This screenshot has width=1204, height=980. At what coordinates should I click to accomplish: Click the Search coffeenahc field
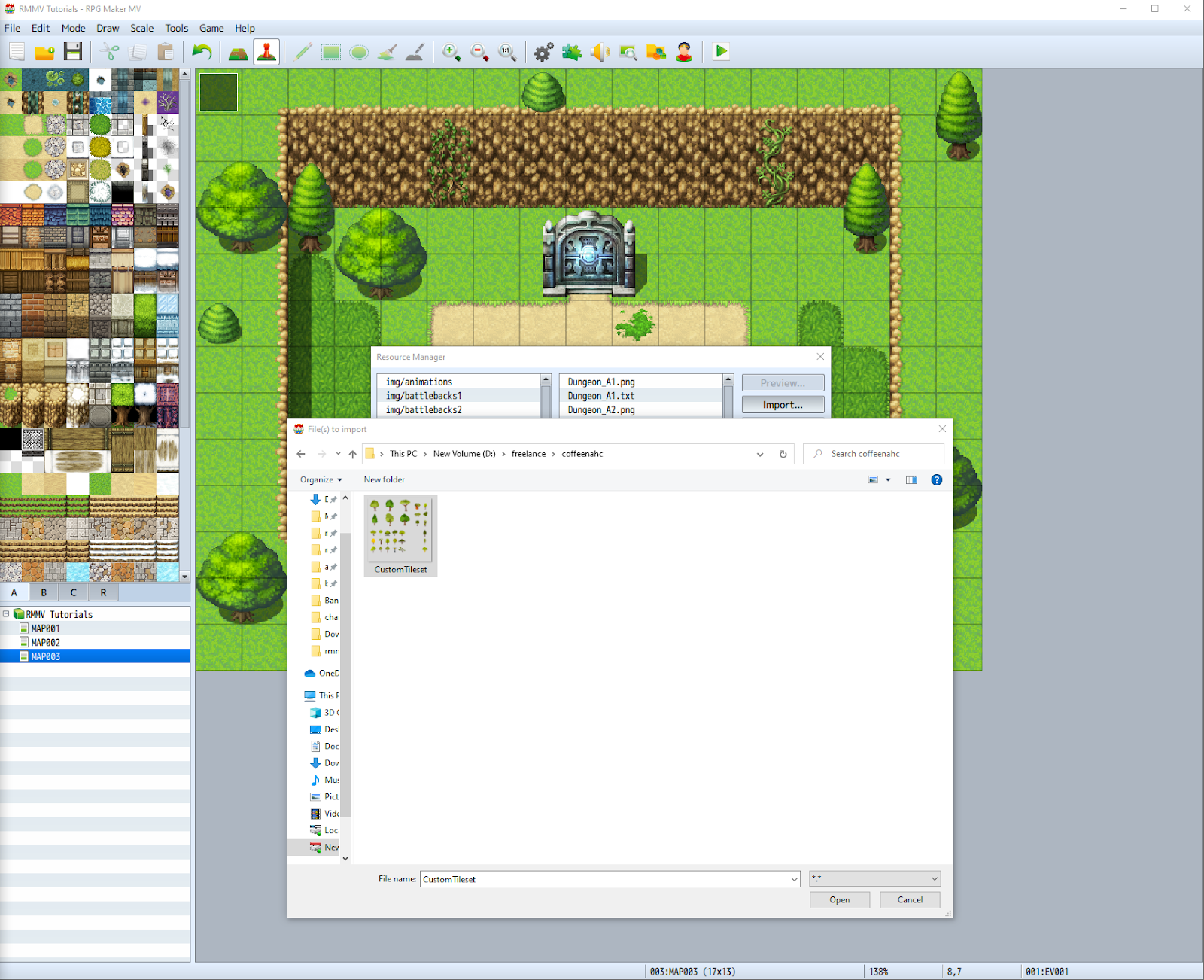[x=874, y=454]
